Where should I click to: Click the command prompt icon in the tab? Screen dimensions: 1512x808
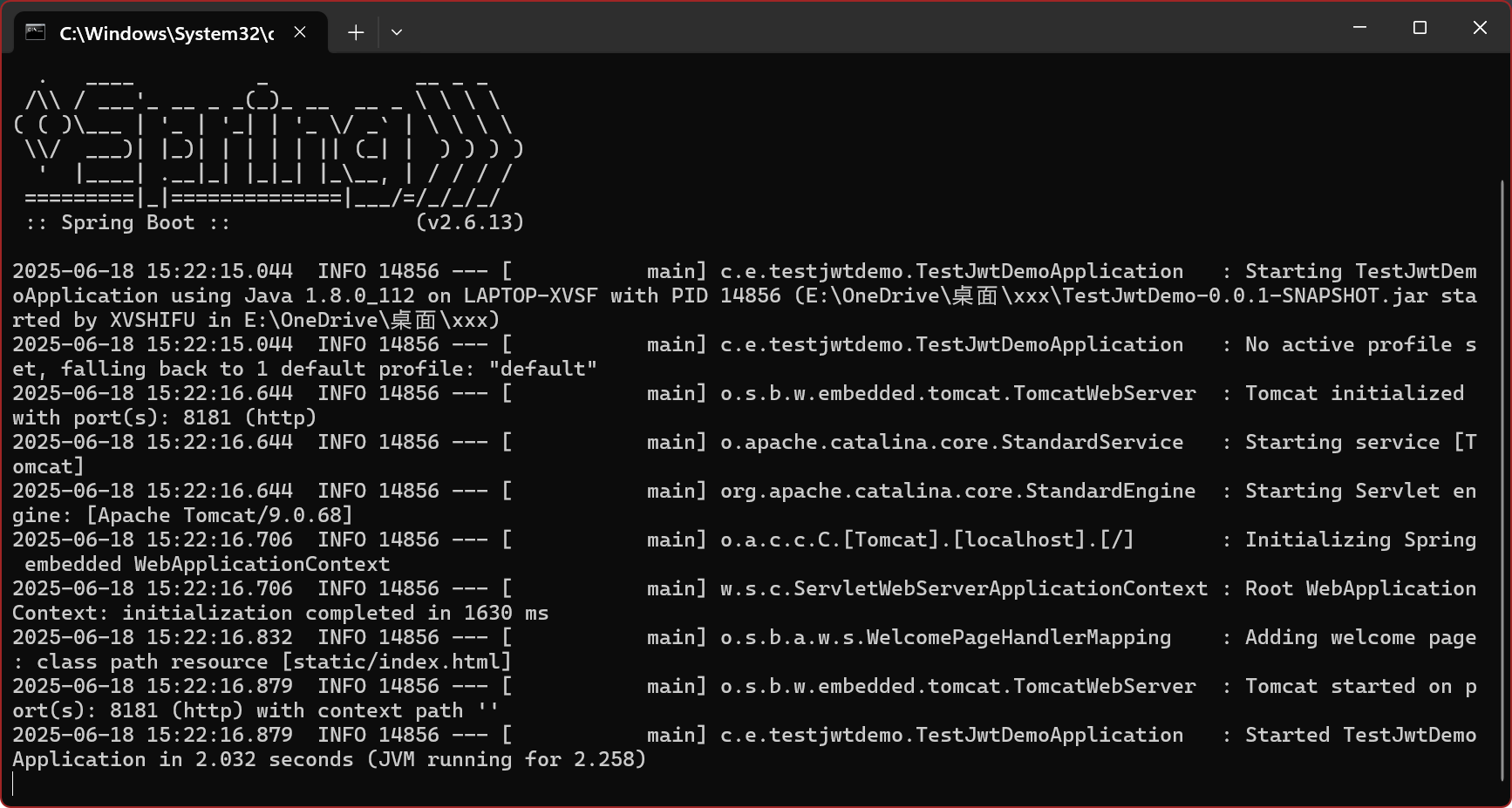pyautogui.click(x=35, y=32)
